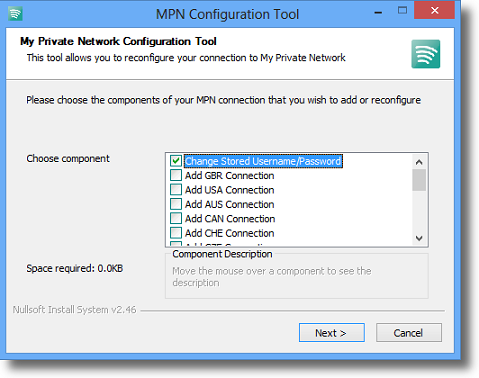Image resolution: width=479 pixels, height=378 pixels.
Task: Click the green MPN wifi logo in the header
Action: pyautogui.click(x=425, y=54)
